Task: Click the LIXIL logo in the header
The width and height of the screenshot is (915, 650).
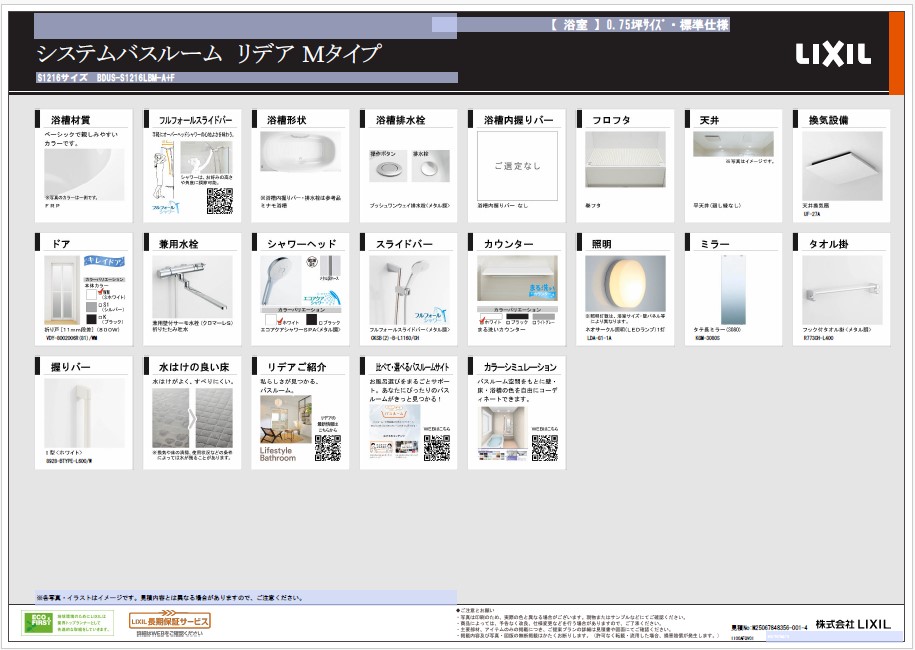Action: tap(833, 55)
